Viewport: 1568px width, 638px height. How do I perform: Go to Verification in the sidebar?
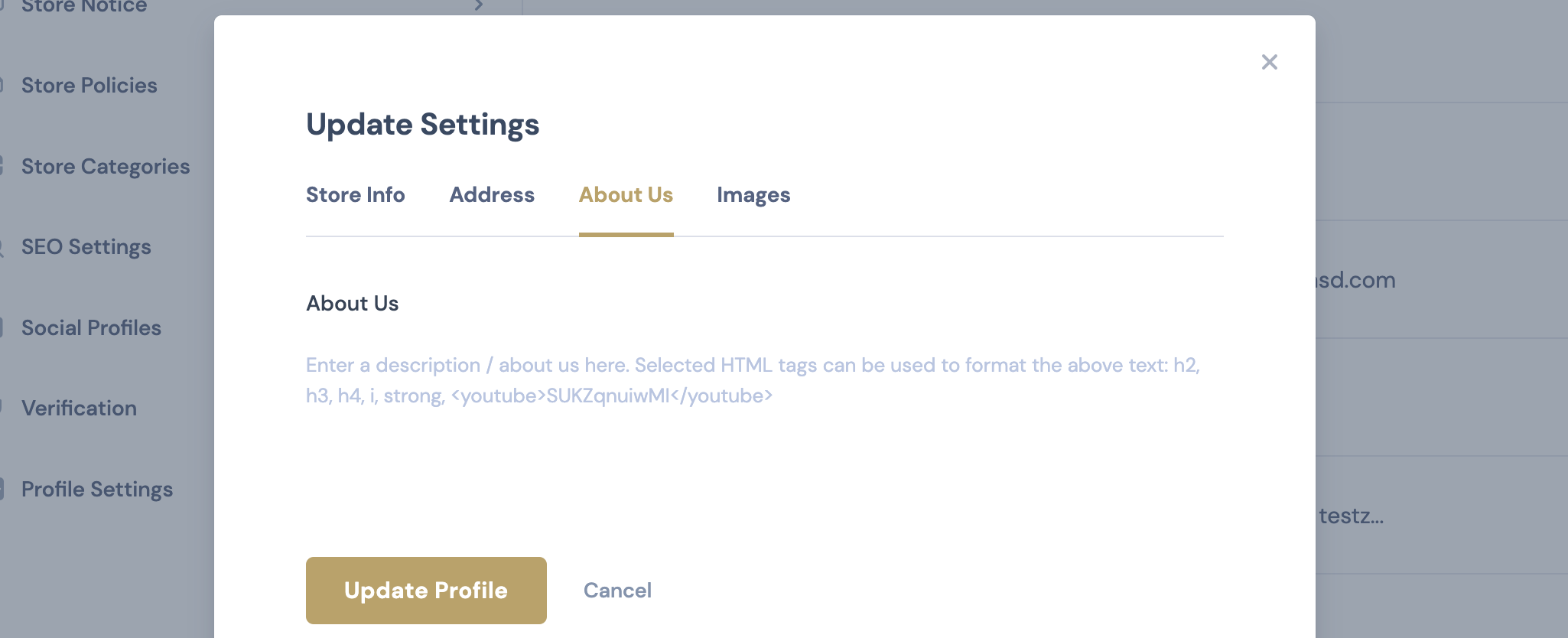click(x=80, y=409)
